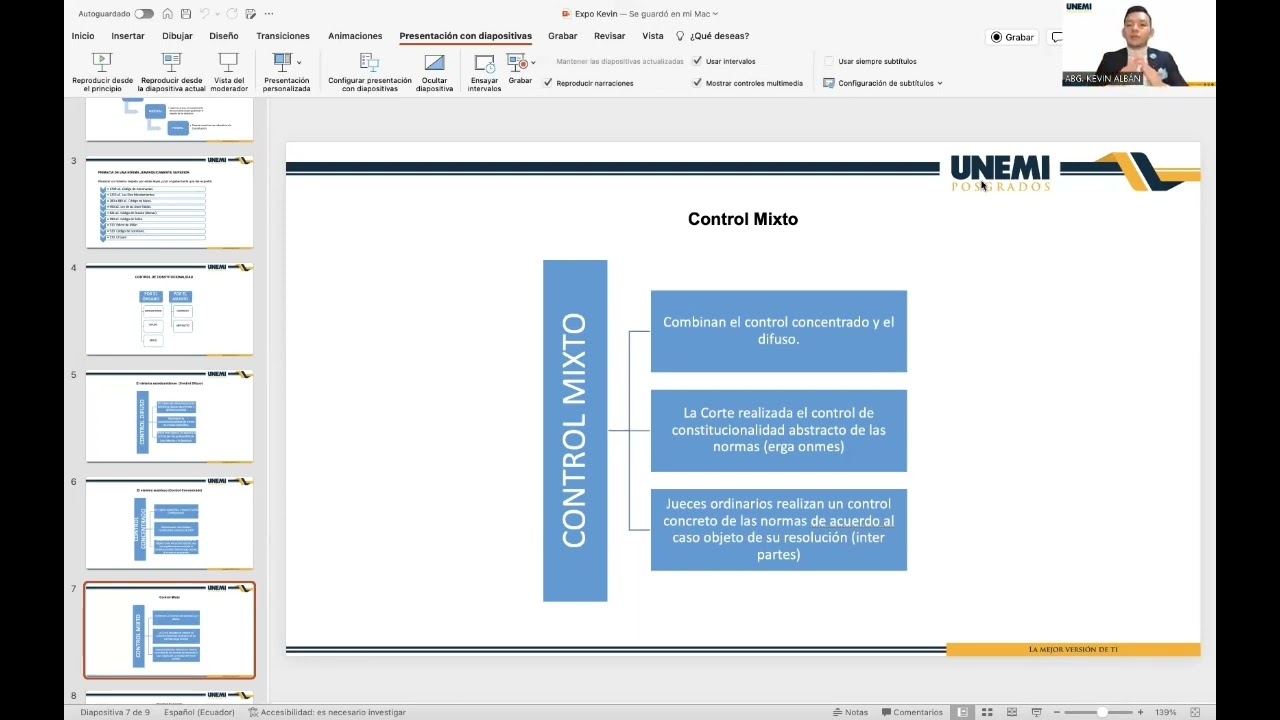Viewport: 1280px width, 720px height.
Task: Select slide 7 Control Mixto thumbnail
Action: [169, 630]
